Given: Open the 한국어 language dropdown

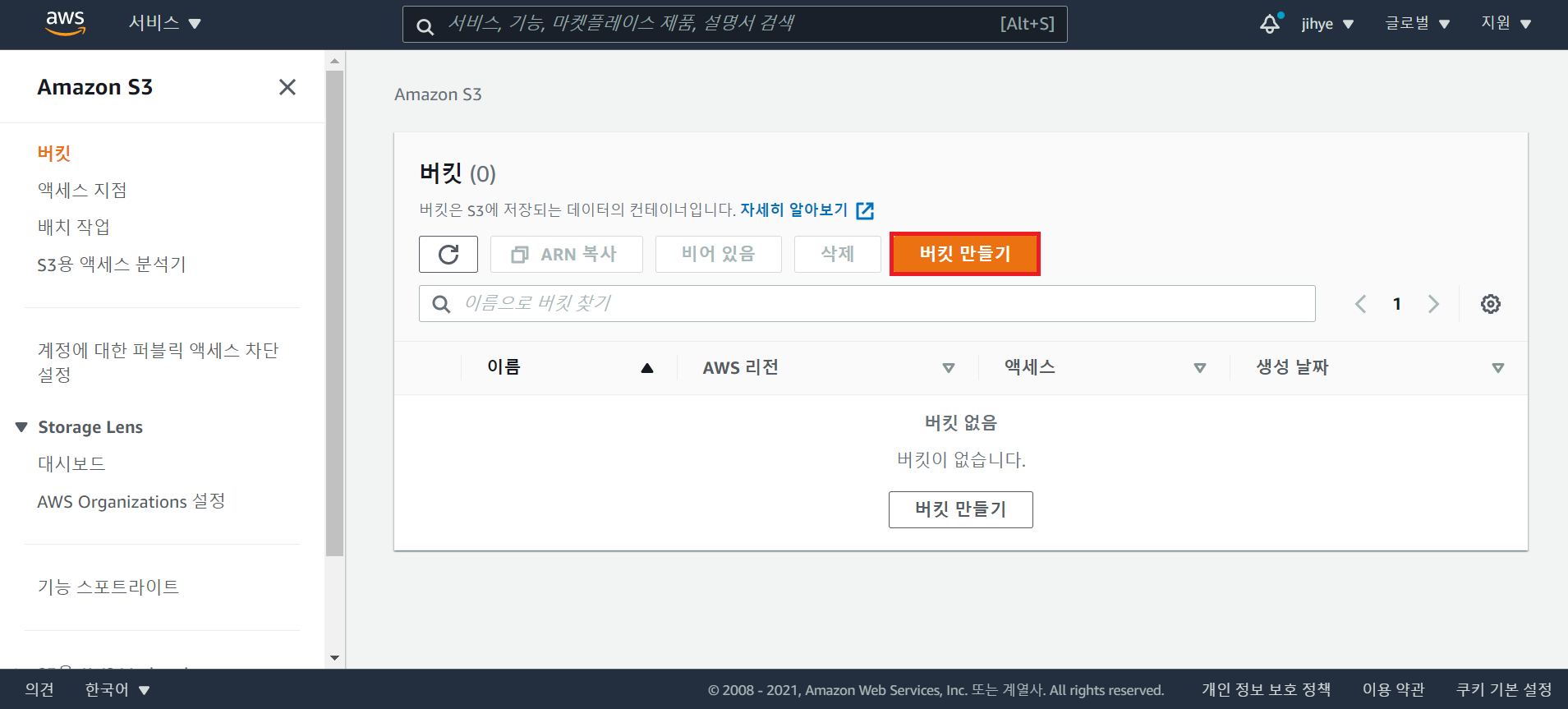Looking at the screenshot, I should click(x=117, y=689).
